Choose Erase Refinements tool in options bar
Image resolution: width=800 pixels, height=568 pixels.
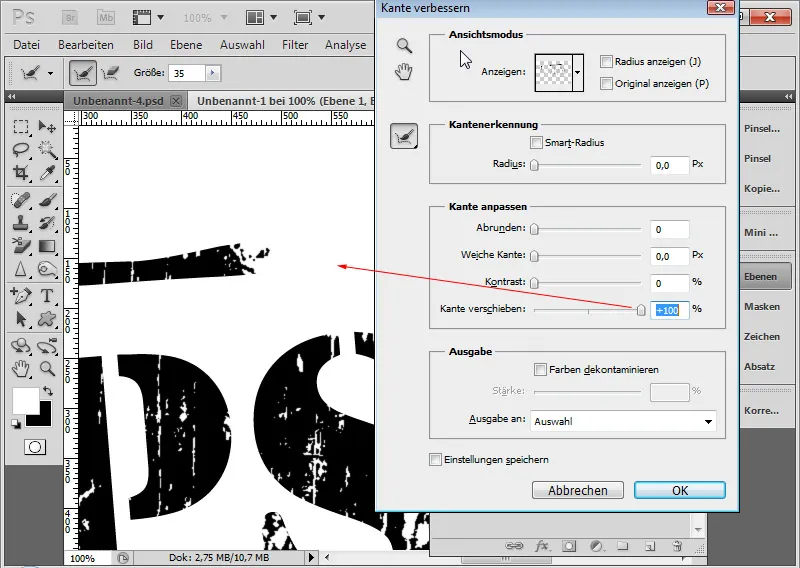tap(110, 73)
